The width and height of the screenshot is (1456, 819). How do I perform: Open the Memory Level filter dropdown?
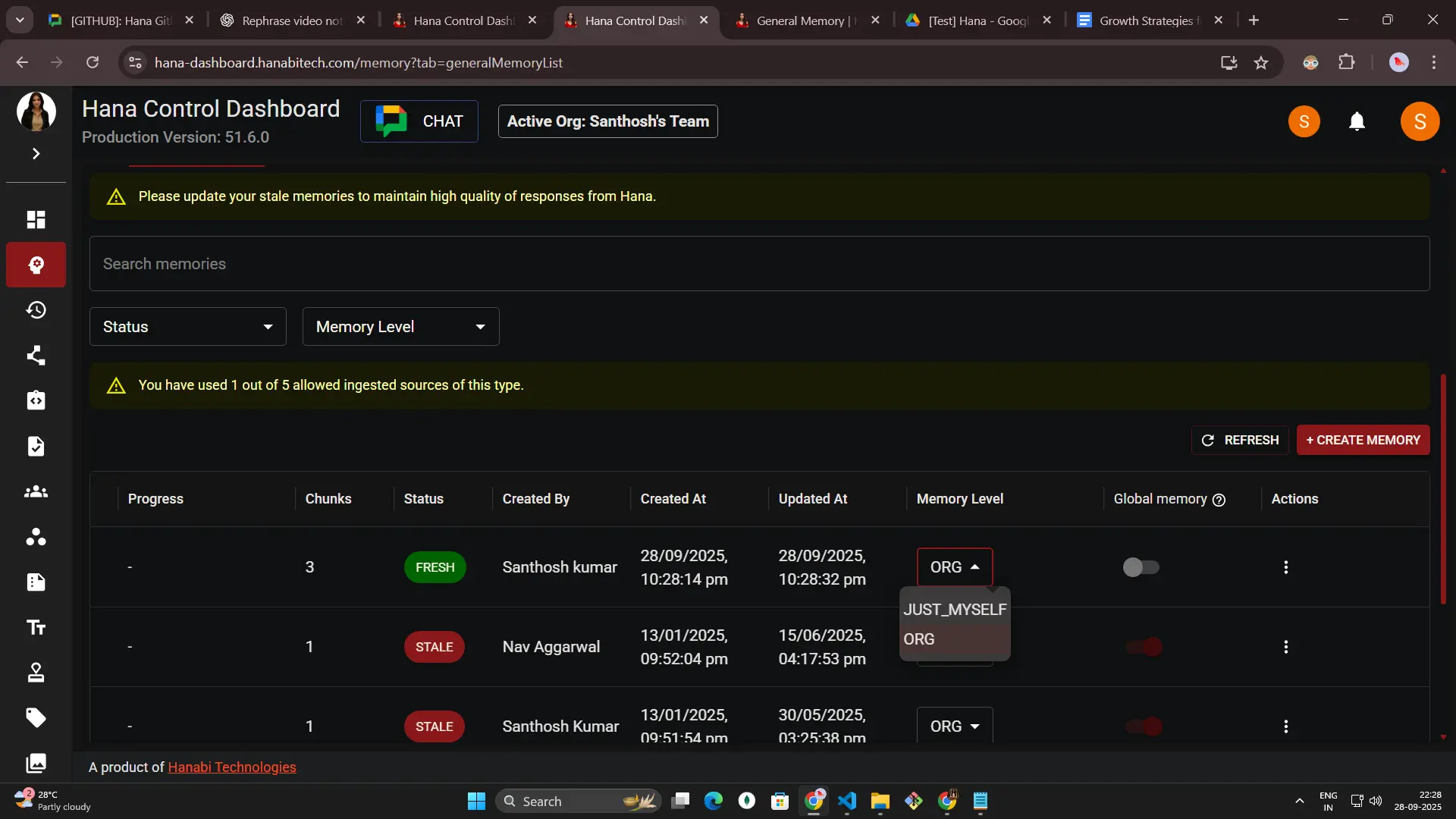(x=400, y=327)
